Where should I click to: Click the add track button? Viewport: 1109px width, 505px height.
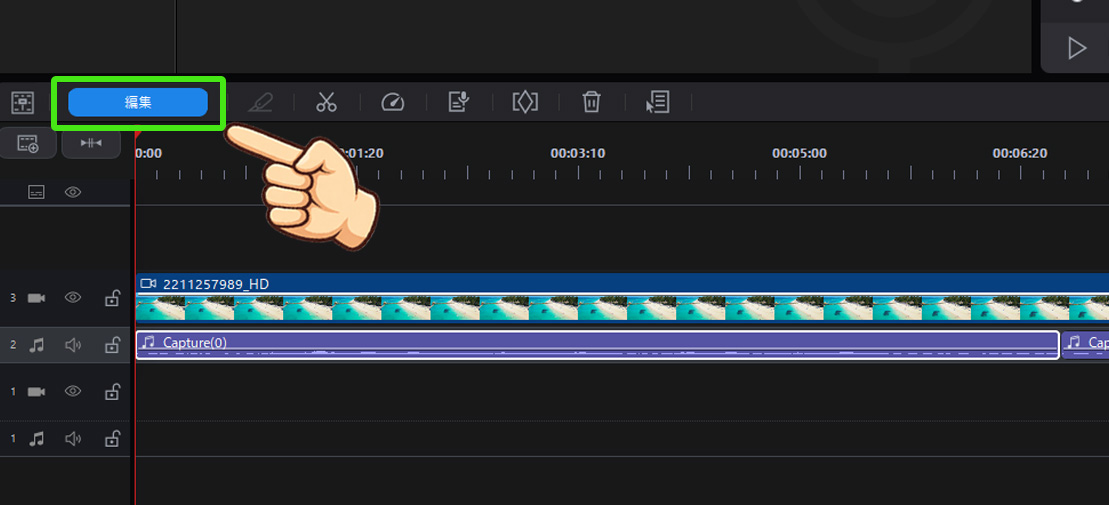(x=28, y=144)
